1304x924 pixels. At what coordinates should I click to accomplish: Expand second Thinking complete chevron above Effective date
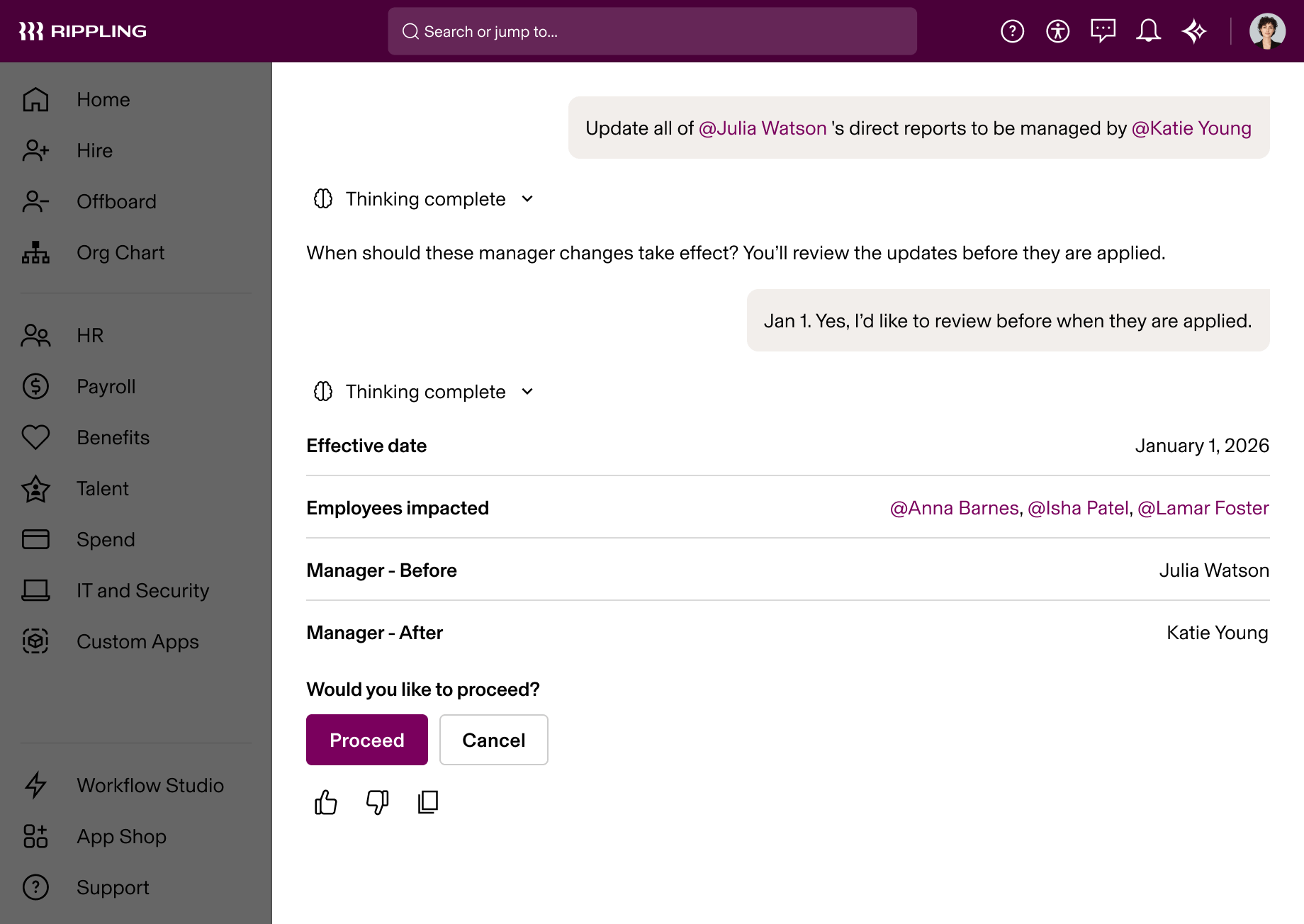click(527, 392)
